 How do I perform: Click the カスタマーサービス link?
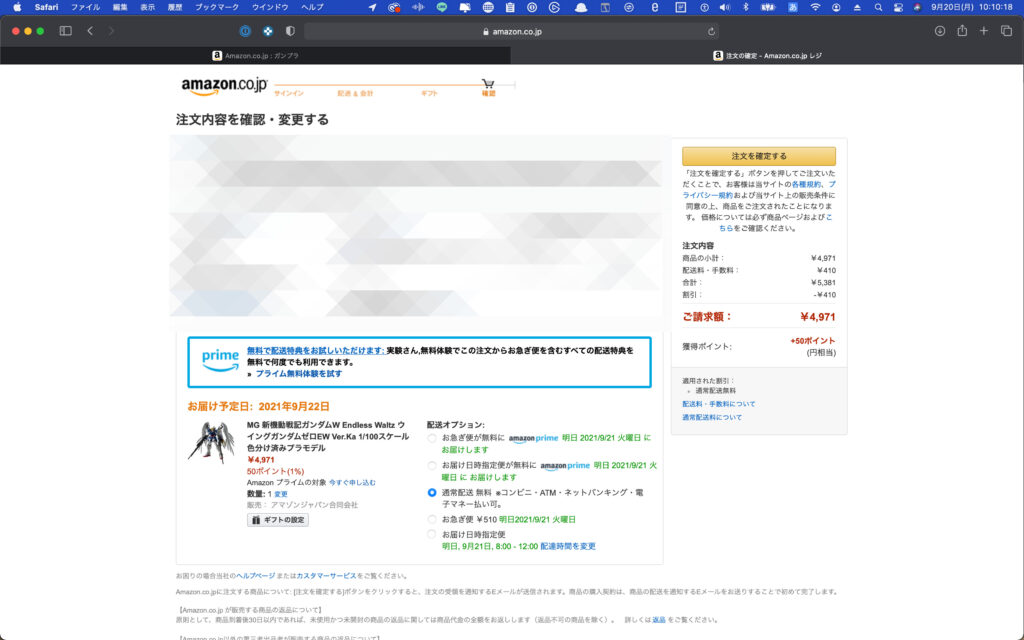pos(327,576)
